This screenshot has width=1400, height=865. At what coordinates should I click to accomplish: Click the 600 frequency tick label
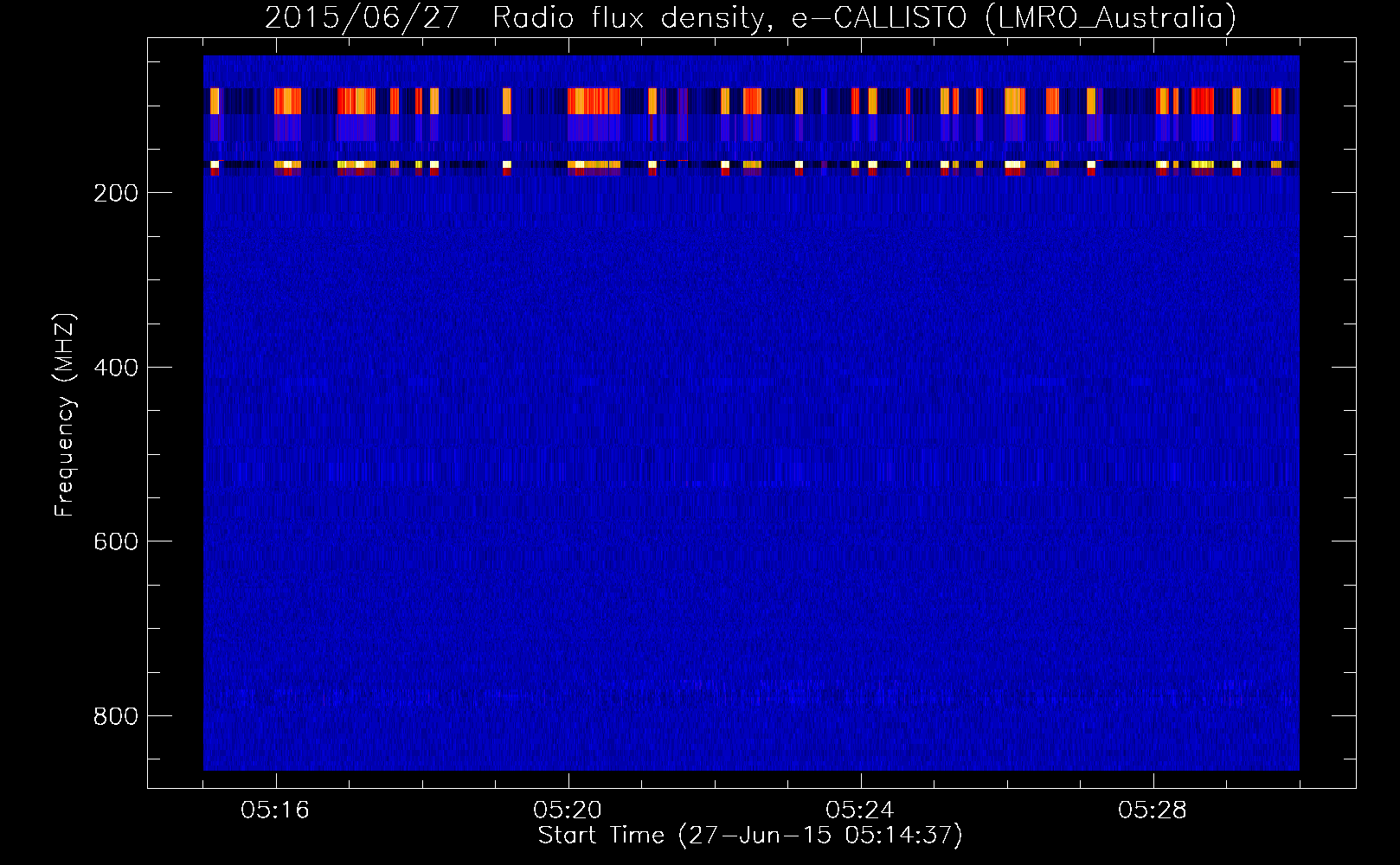(x=116, y=541)
